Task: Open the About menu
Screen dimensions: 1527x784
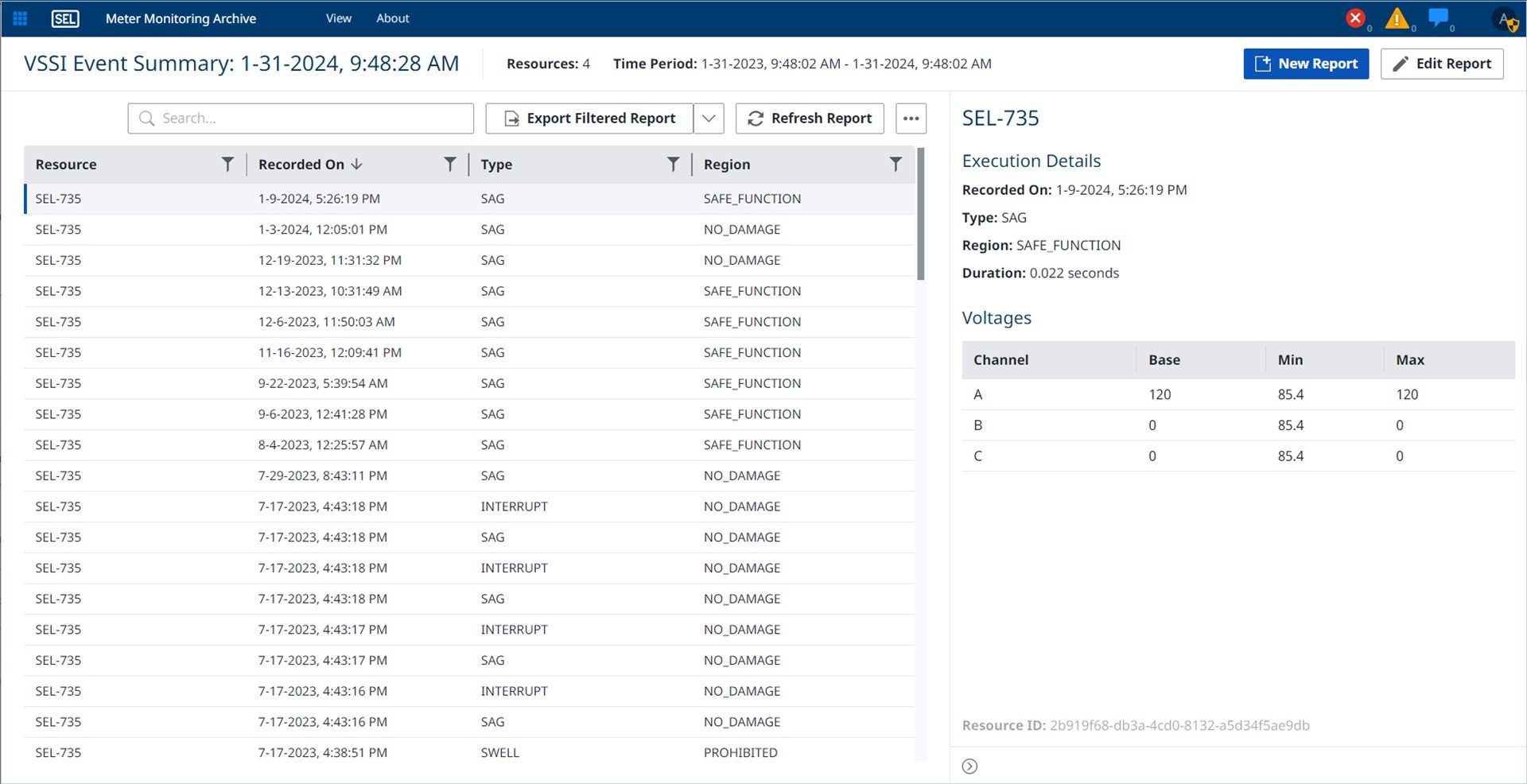Action: [x=393, y=18]
